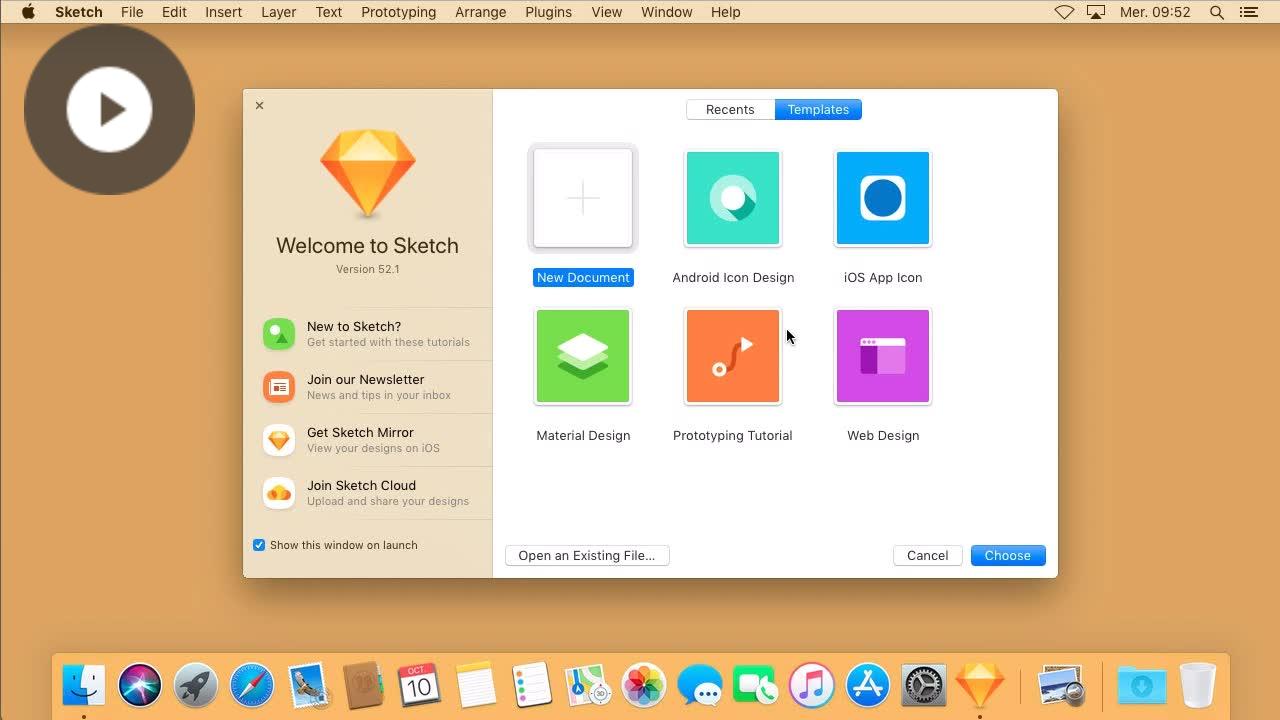Click the New Document blank thumbnail
Screen dimensions: 1280x720
(x=583, y=198)
